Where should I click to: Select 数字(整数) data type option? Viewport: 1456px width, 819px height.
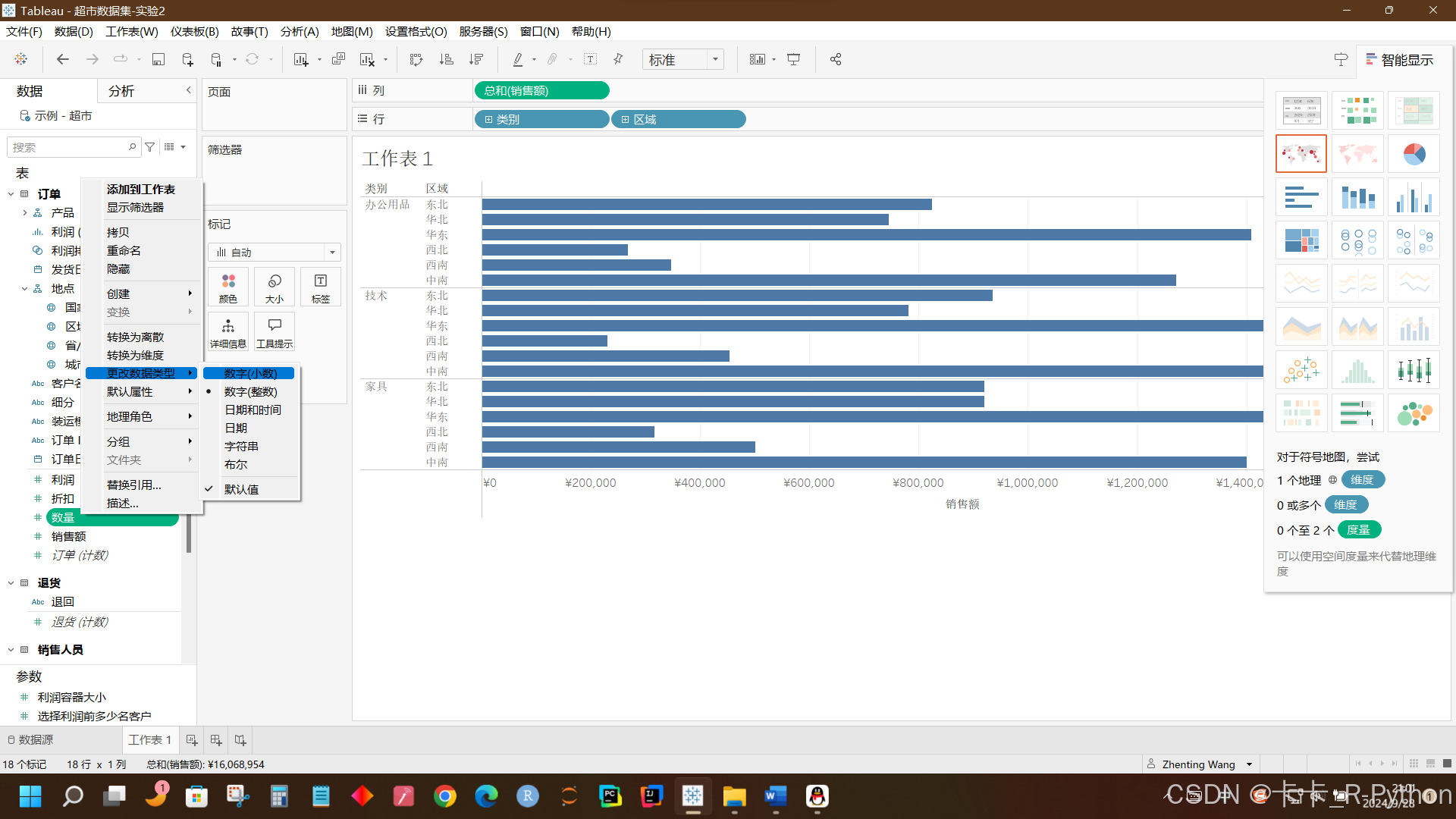pos(251,391)
